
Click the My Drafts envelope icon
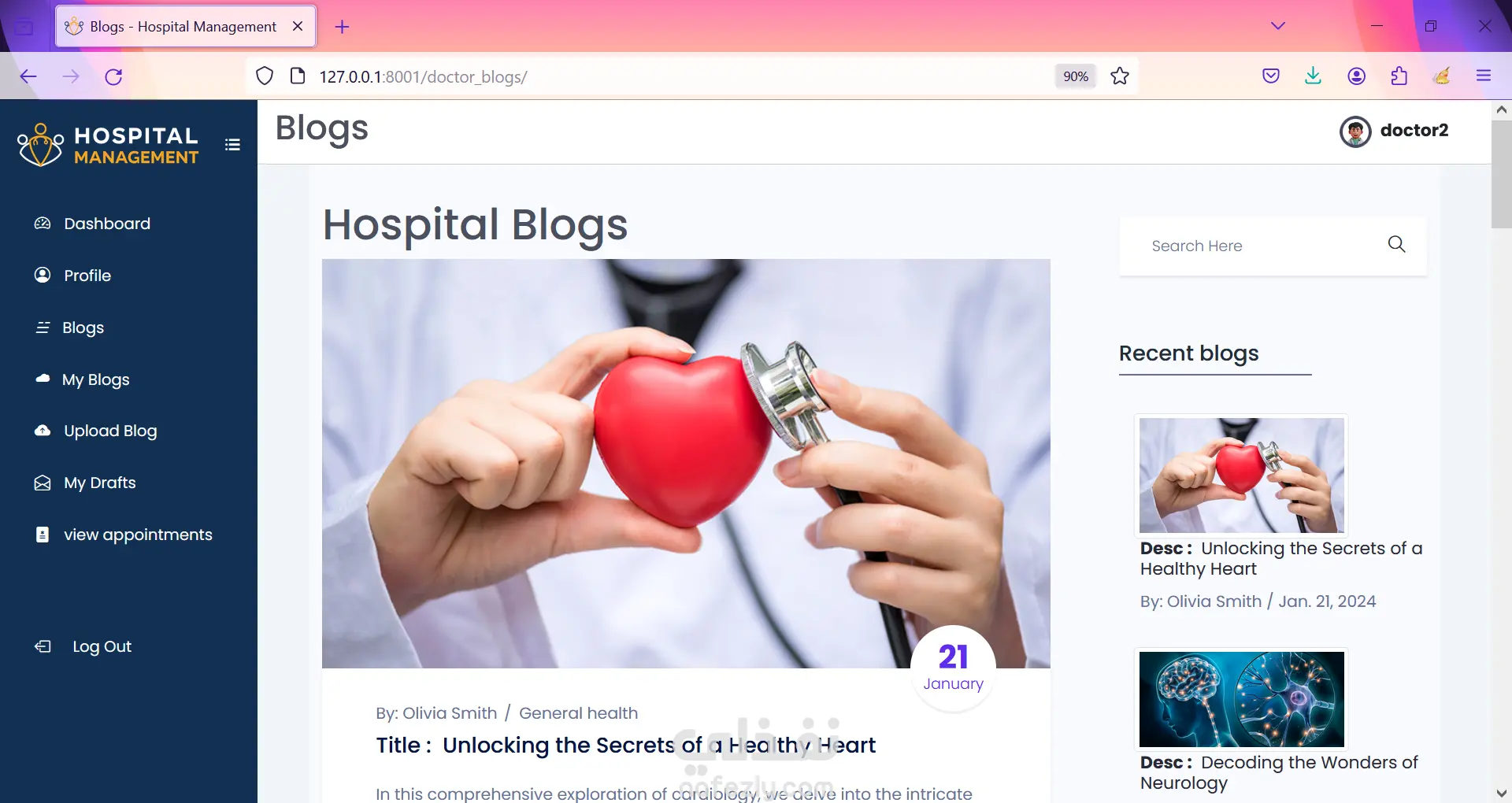43,483
